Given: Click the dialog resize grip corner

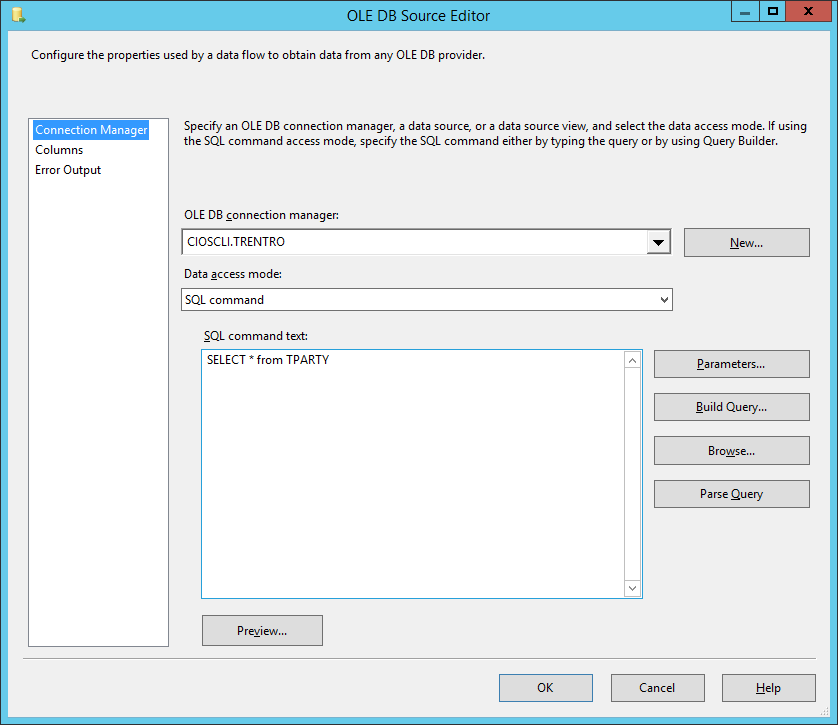Looking at the screenshot, I should pyautogui.click(x=825, y=712).
